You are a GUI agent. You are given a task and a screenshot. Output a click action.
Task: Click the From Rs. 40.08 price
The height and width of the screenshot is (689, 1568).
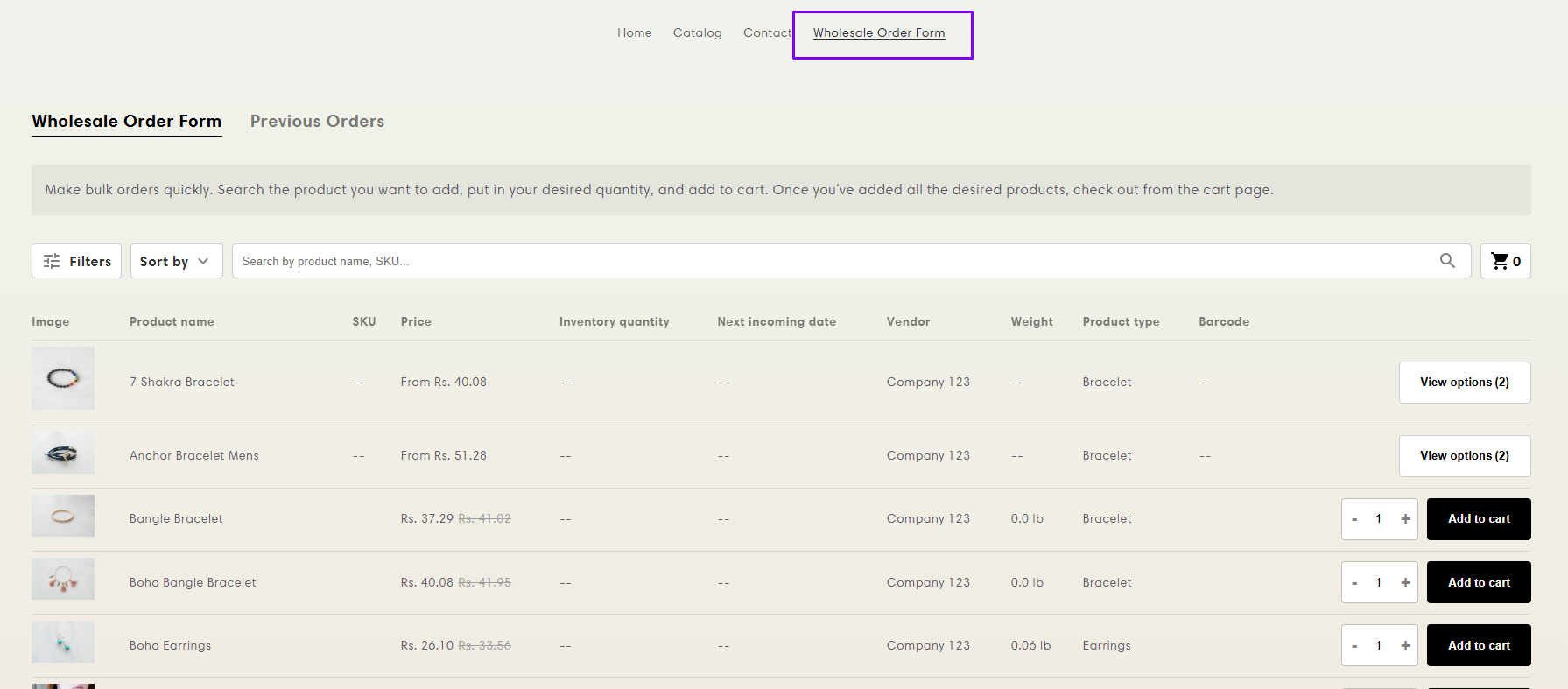pos(444,382)
